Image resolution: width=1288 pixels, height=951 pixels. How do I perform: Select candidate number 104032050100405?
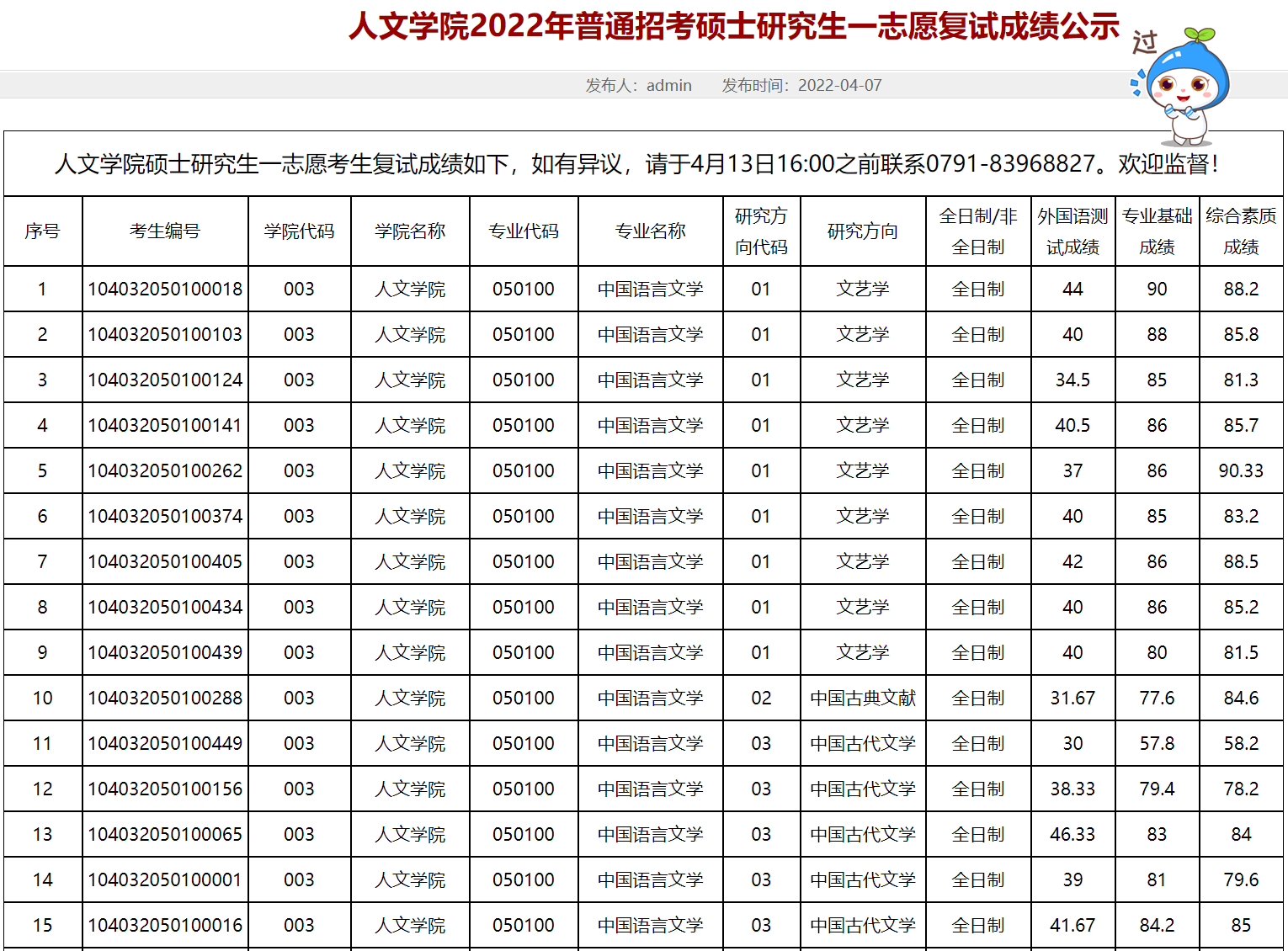point(165,562)
